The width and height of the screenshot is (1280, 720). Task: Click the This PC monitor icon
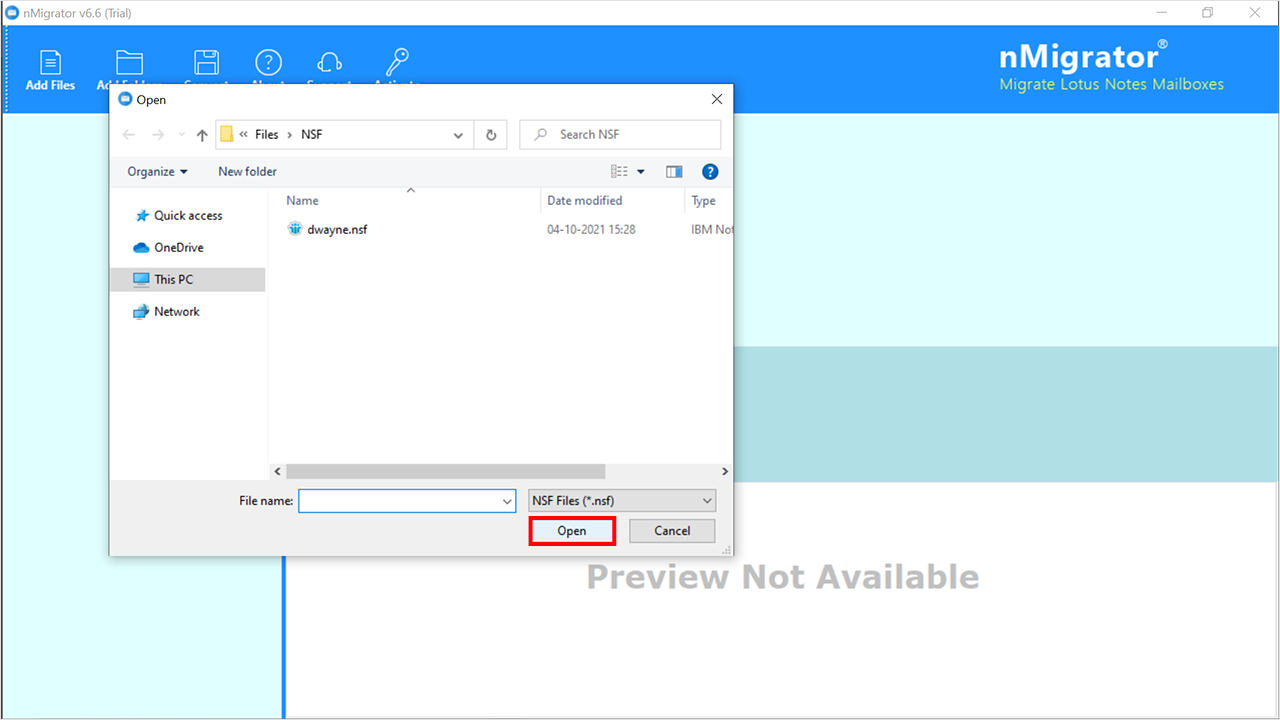pyautogui.click(x=141, y=280)
